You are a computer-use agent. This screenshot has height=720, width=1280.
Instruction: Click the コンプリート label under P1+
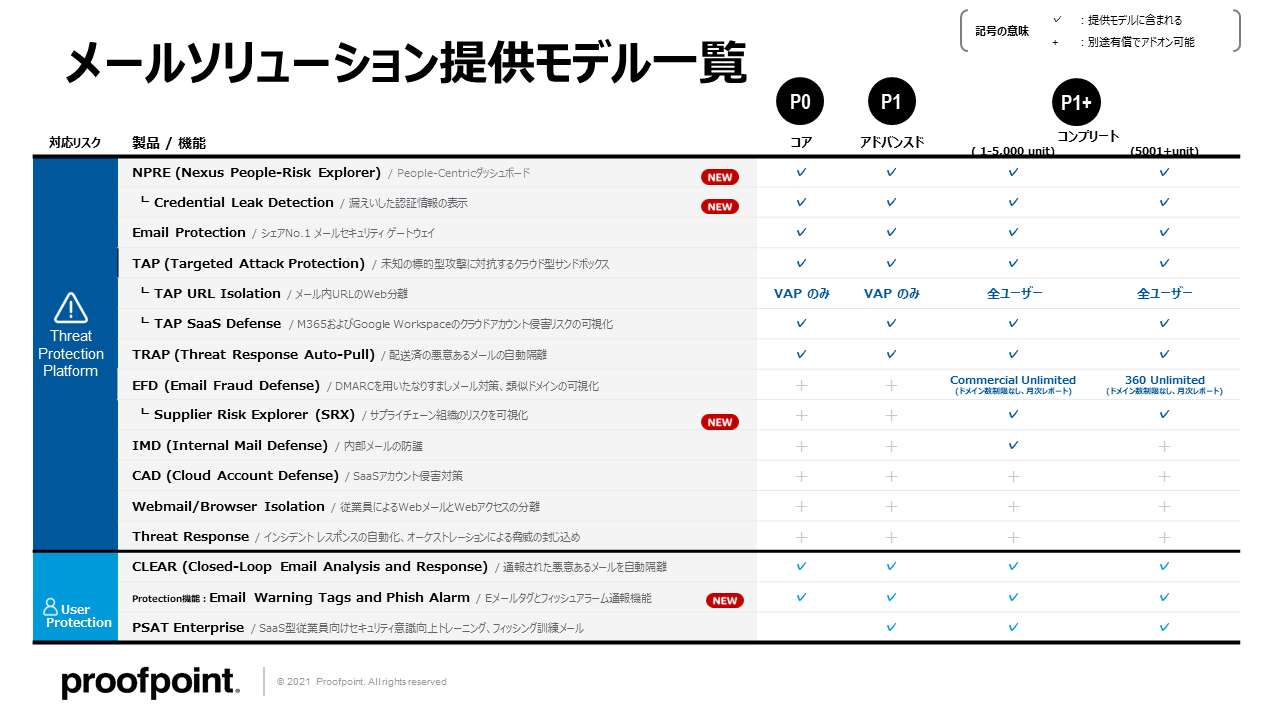1088,136
